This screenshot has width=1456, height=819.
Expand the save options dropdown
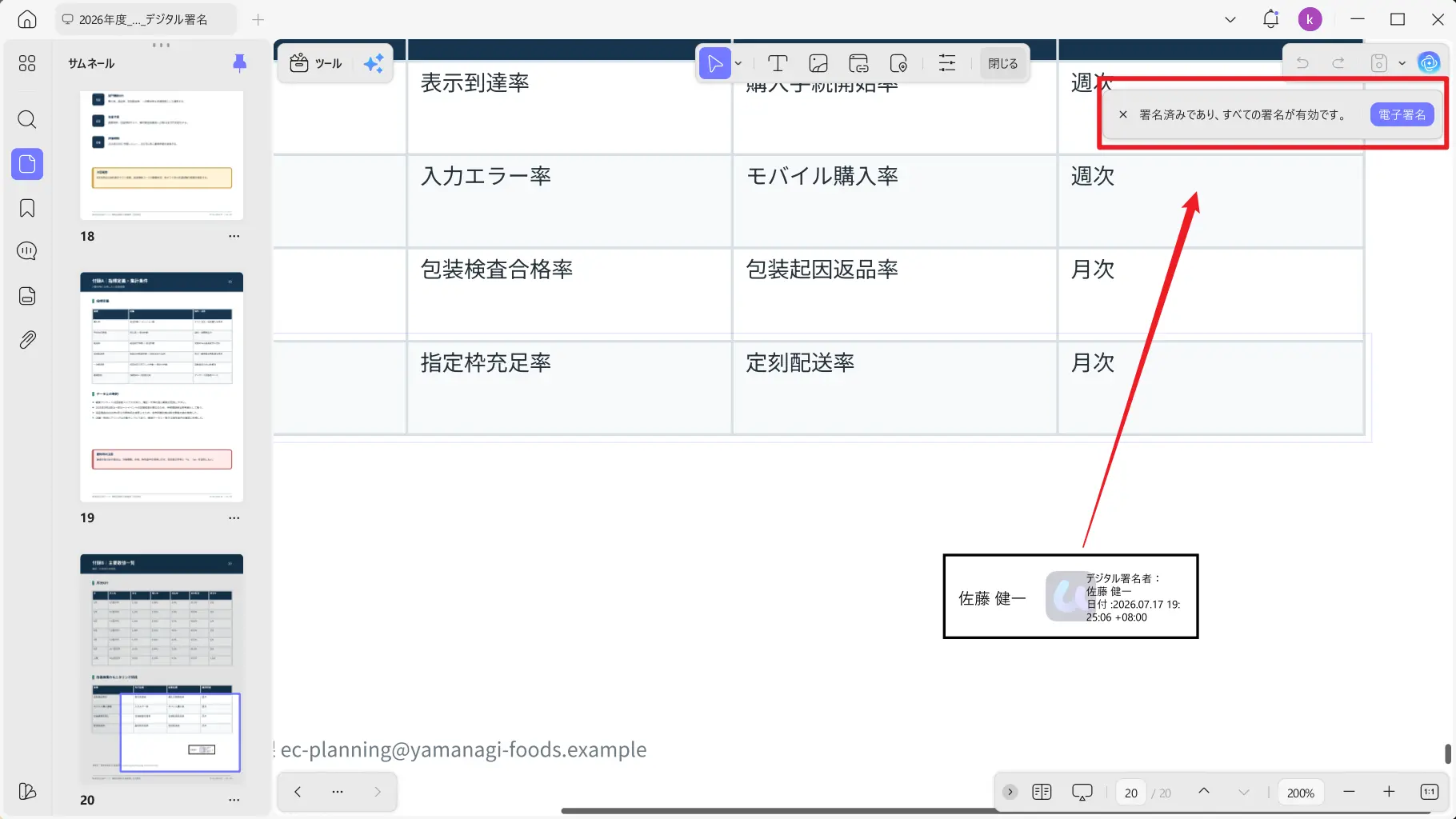[1402, 62]
